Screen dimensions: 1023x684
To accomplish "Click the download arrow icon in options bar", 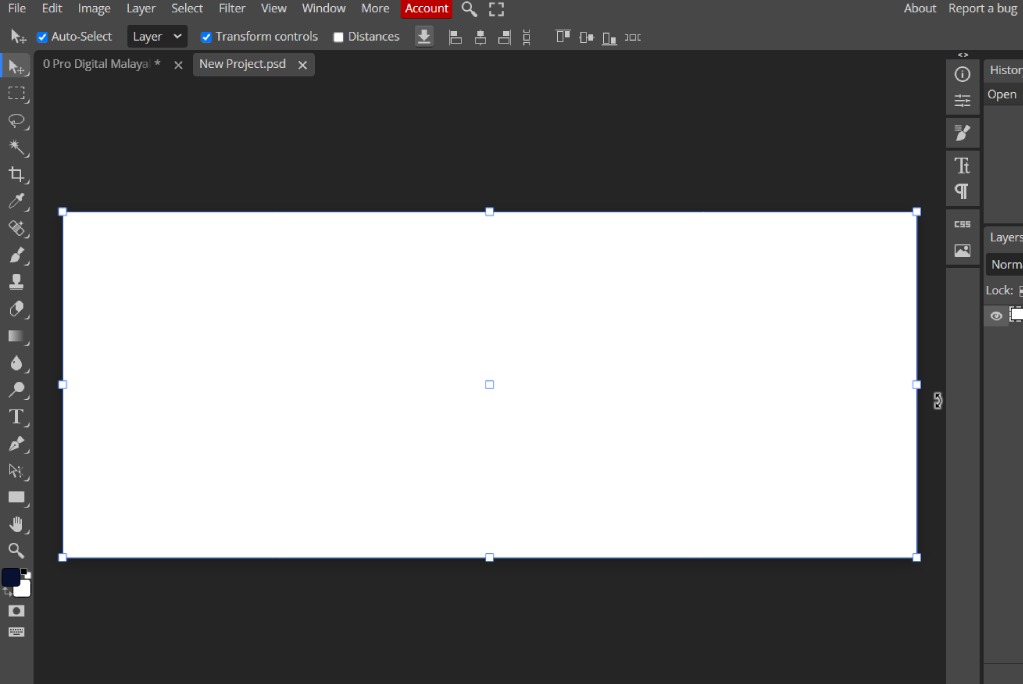I will 424,37.
